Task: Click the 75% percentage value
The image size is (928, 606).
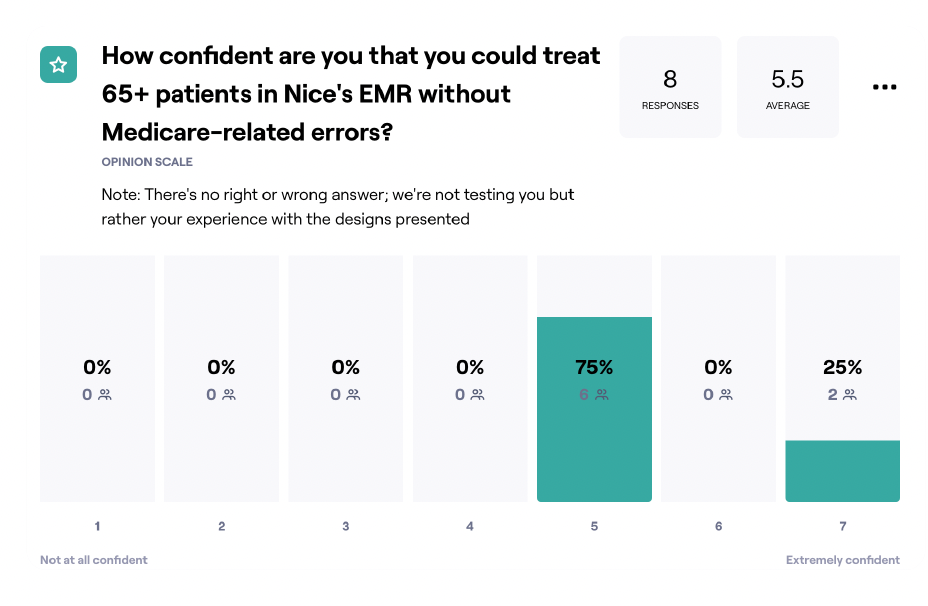Action: 594,368
